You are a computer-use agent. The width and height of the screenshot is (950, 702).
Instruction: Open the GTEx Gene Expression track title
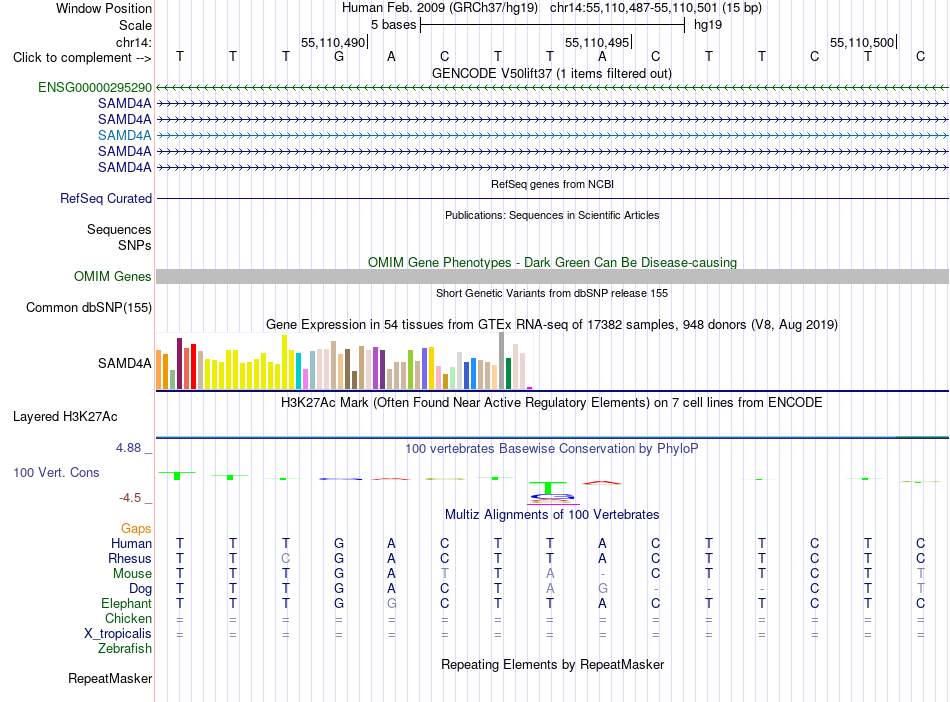point(552,325)
